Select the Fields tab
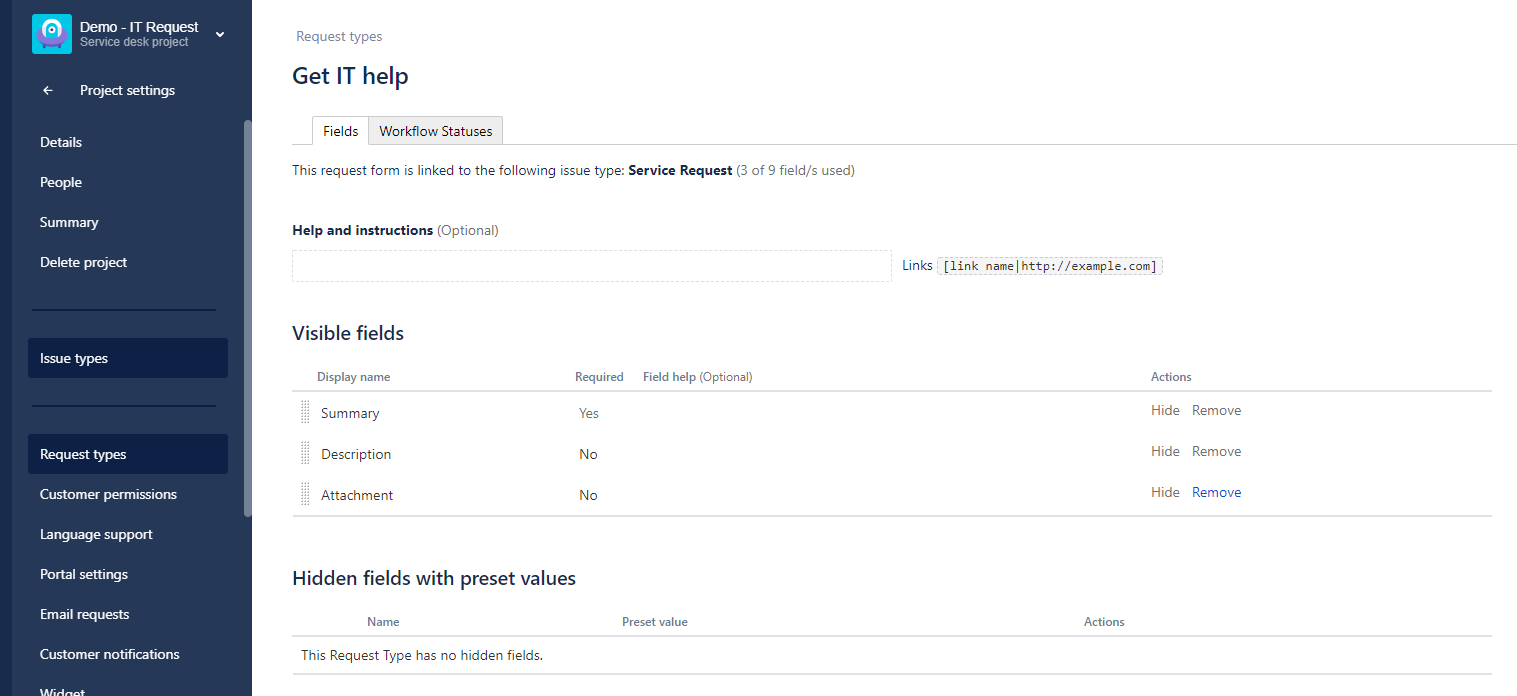Viewport: 1517px width, 696px height. [x=340, y=131]
